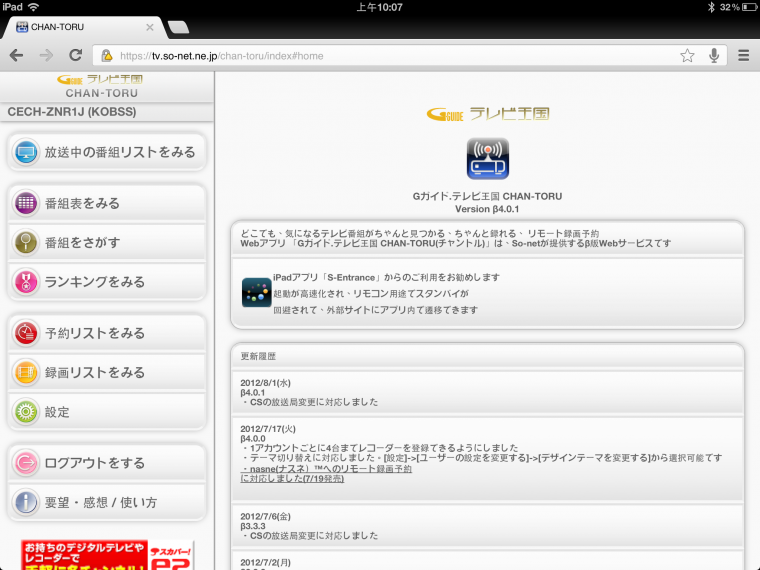
Task: Click the スカパー e2 advertisement banner
Action: click(107, 555)
